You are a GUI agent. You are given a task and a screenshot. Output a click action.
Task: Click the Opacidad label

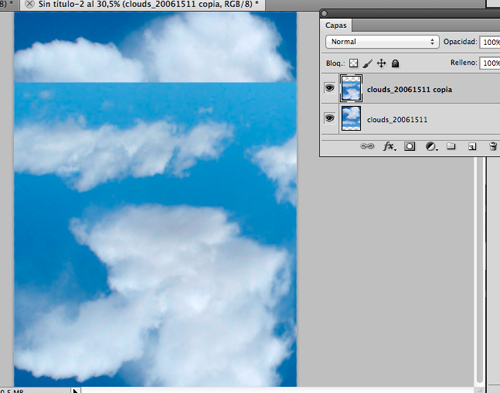pyautogui.click(x=460, y=42)
